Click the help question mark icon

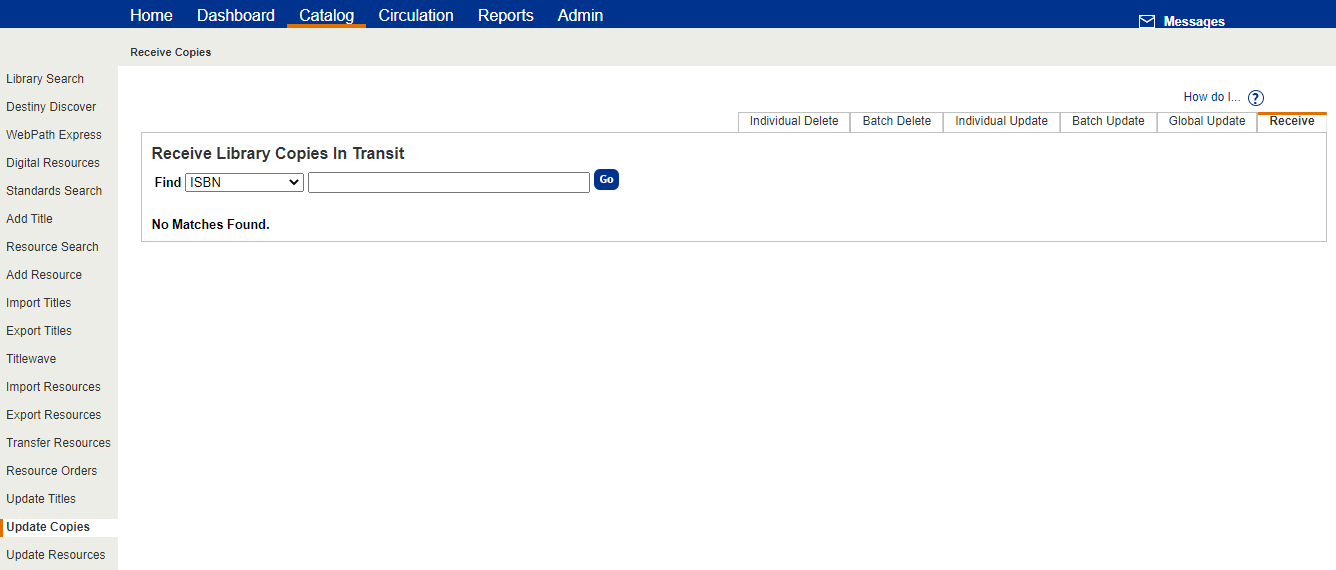pyautogui.click(x=1256, y=98)
